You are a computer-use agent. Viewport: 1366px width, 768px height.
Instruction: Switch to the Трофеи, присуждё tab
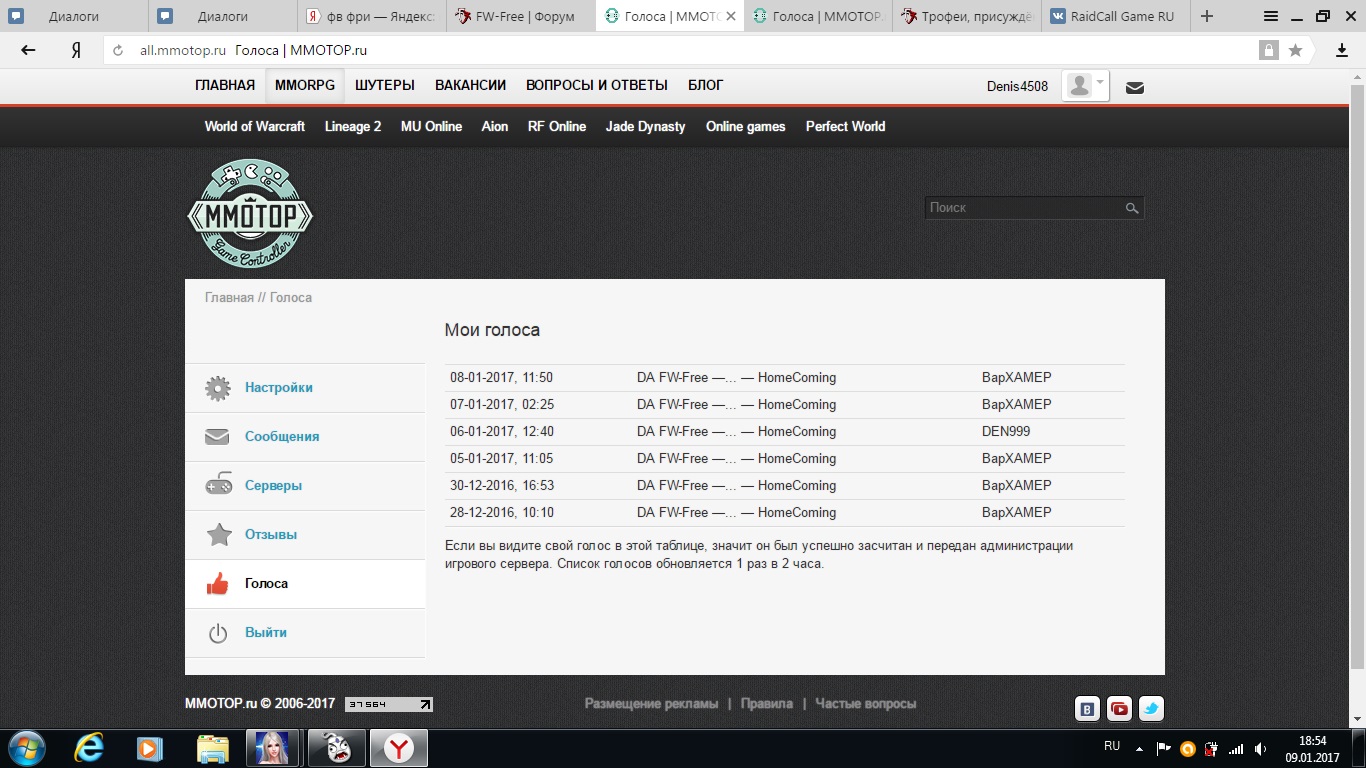click(x=967, y=16)
